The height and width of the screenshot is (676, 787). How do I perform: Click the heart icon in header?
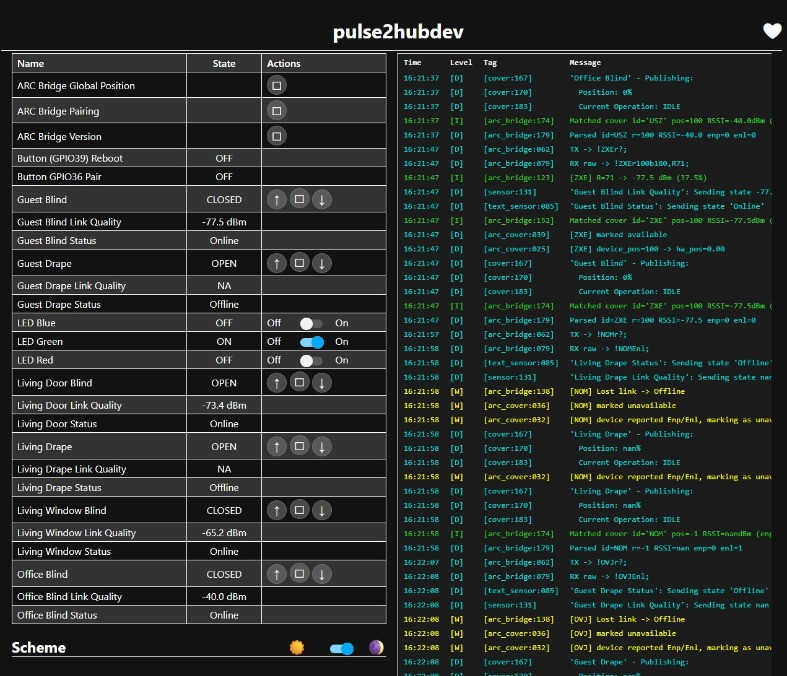pos(772,31)
